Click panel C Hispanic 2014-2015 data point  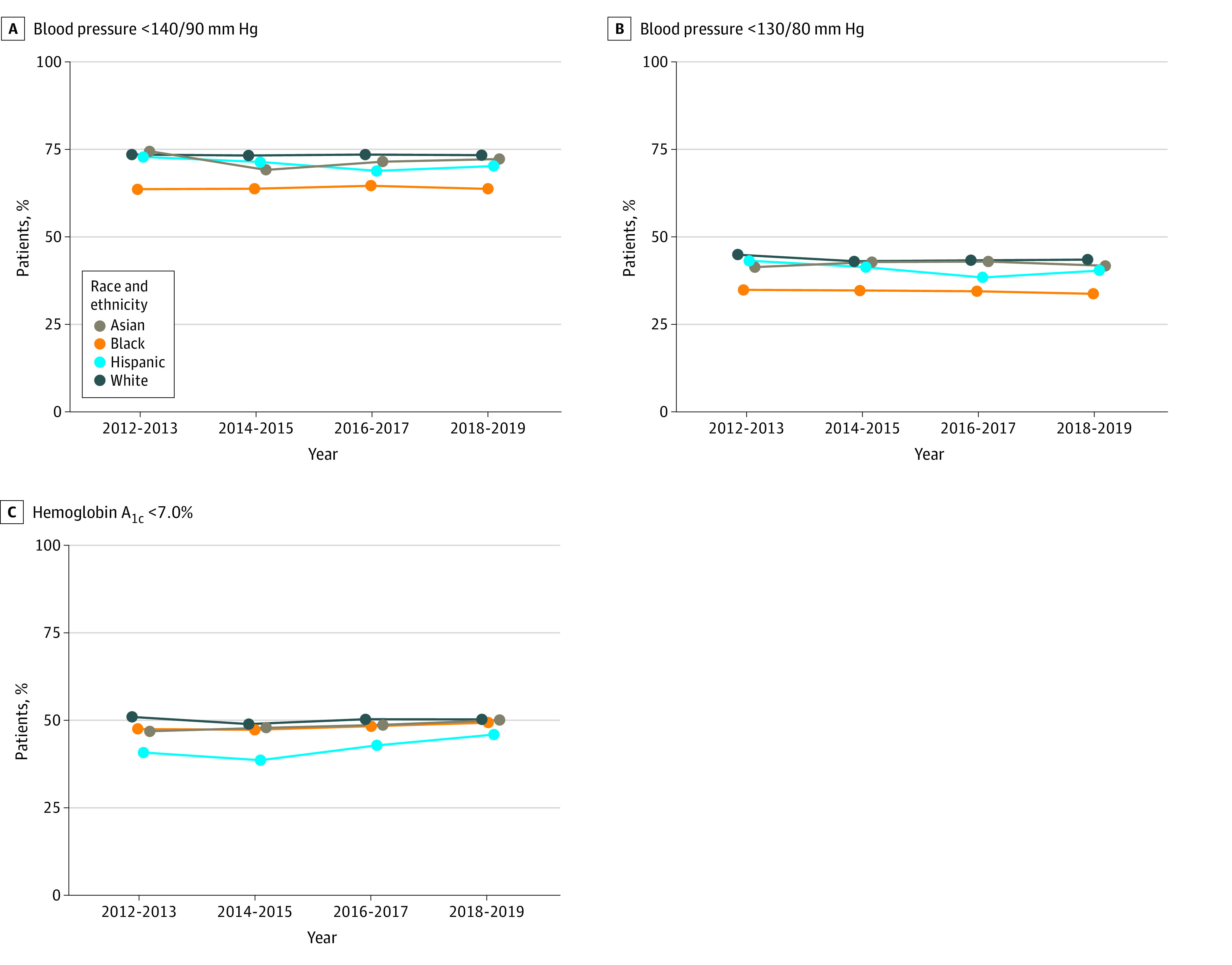tap(260, 761)
